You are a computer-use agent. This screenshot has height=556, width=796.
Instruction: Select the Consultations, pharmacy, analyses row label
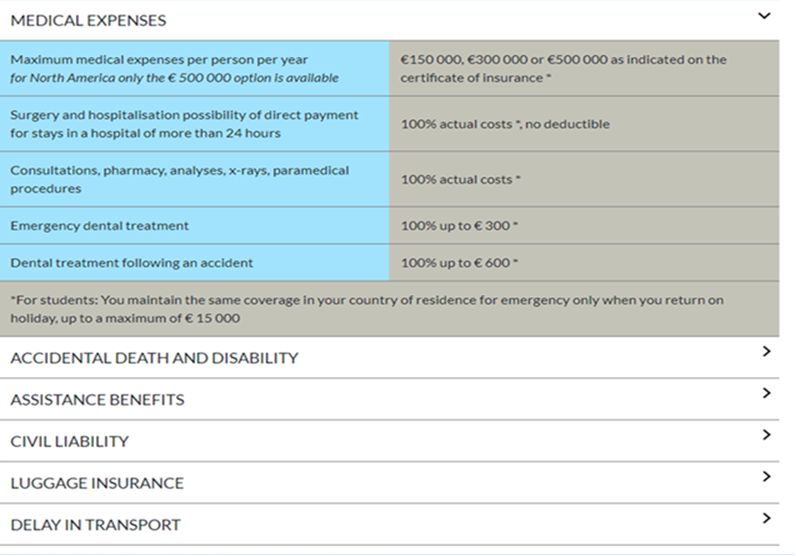click(180, 179)
